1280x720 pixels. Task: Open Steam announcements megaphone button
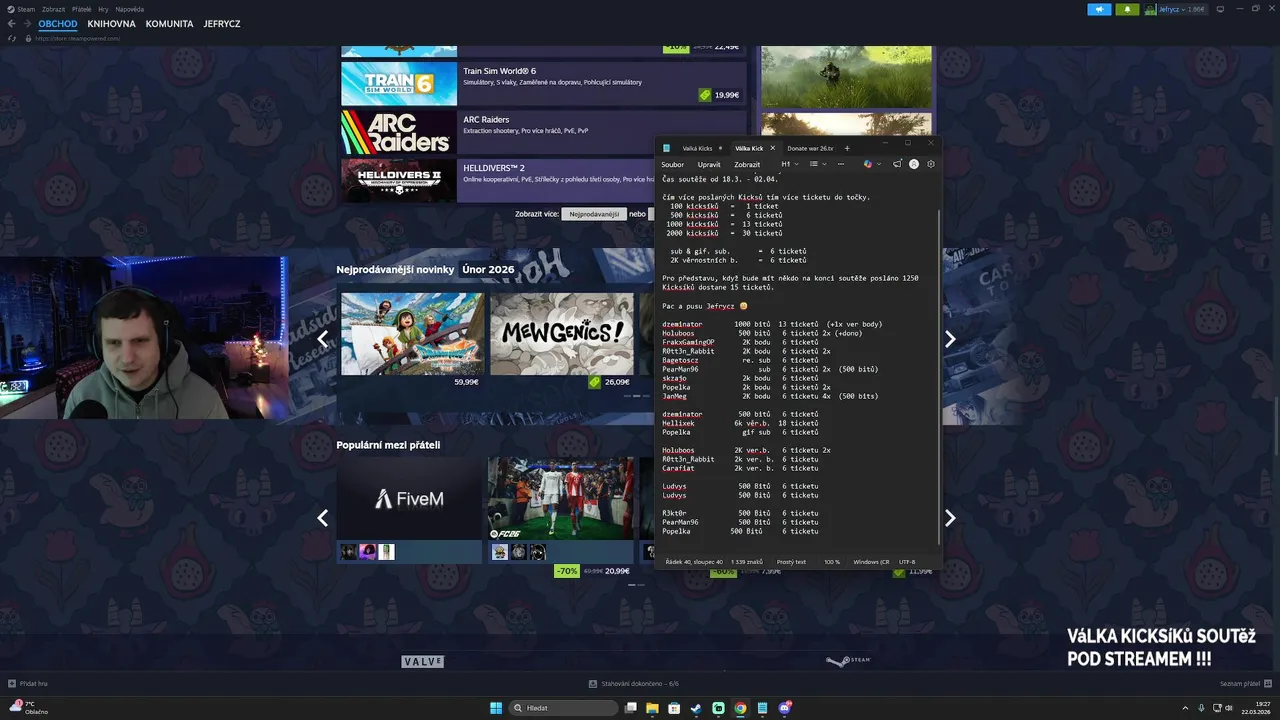click(x=1100, y=9)
